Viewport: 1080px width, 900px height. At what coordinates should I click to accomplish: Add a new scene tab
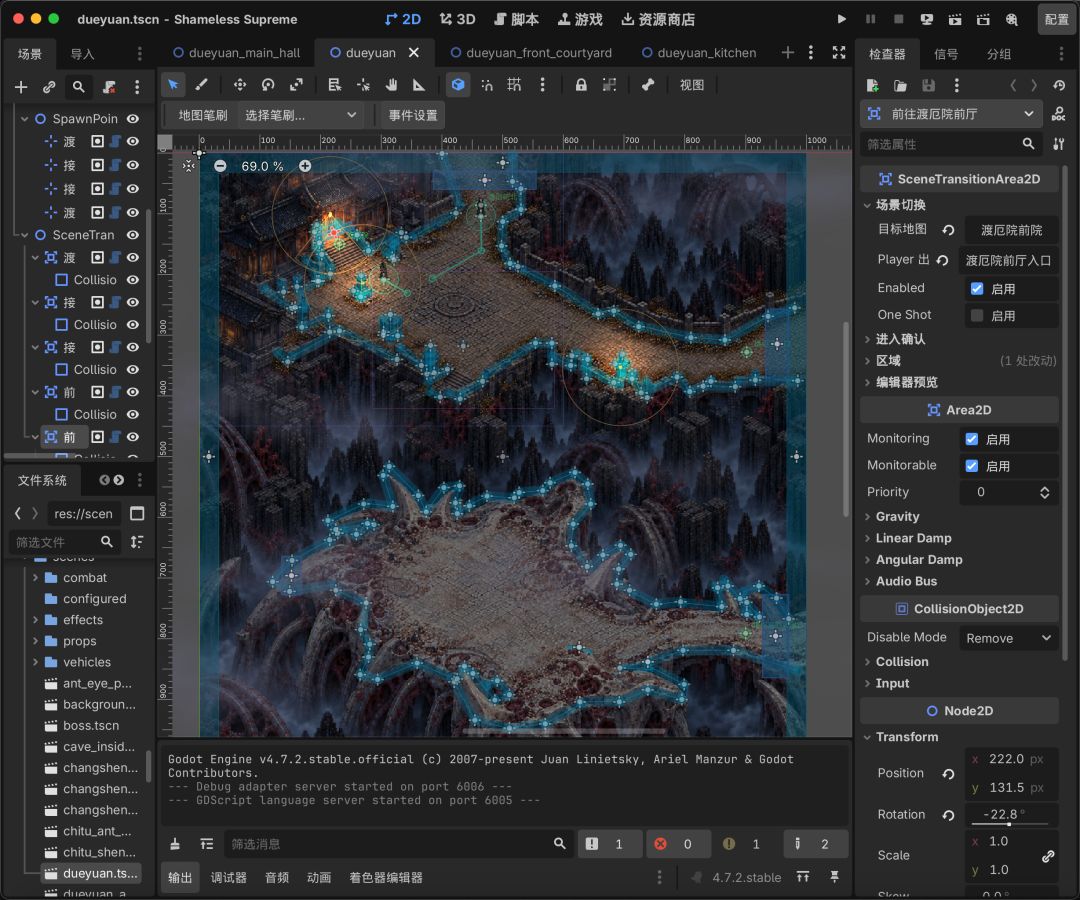pyautogui.click(x=788, y=52)
